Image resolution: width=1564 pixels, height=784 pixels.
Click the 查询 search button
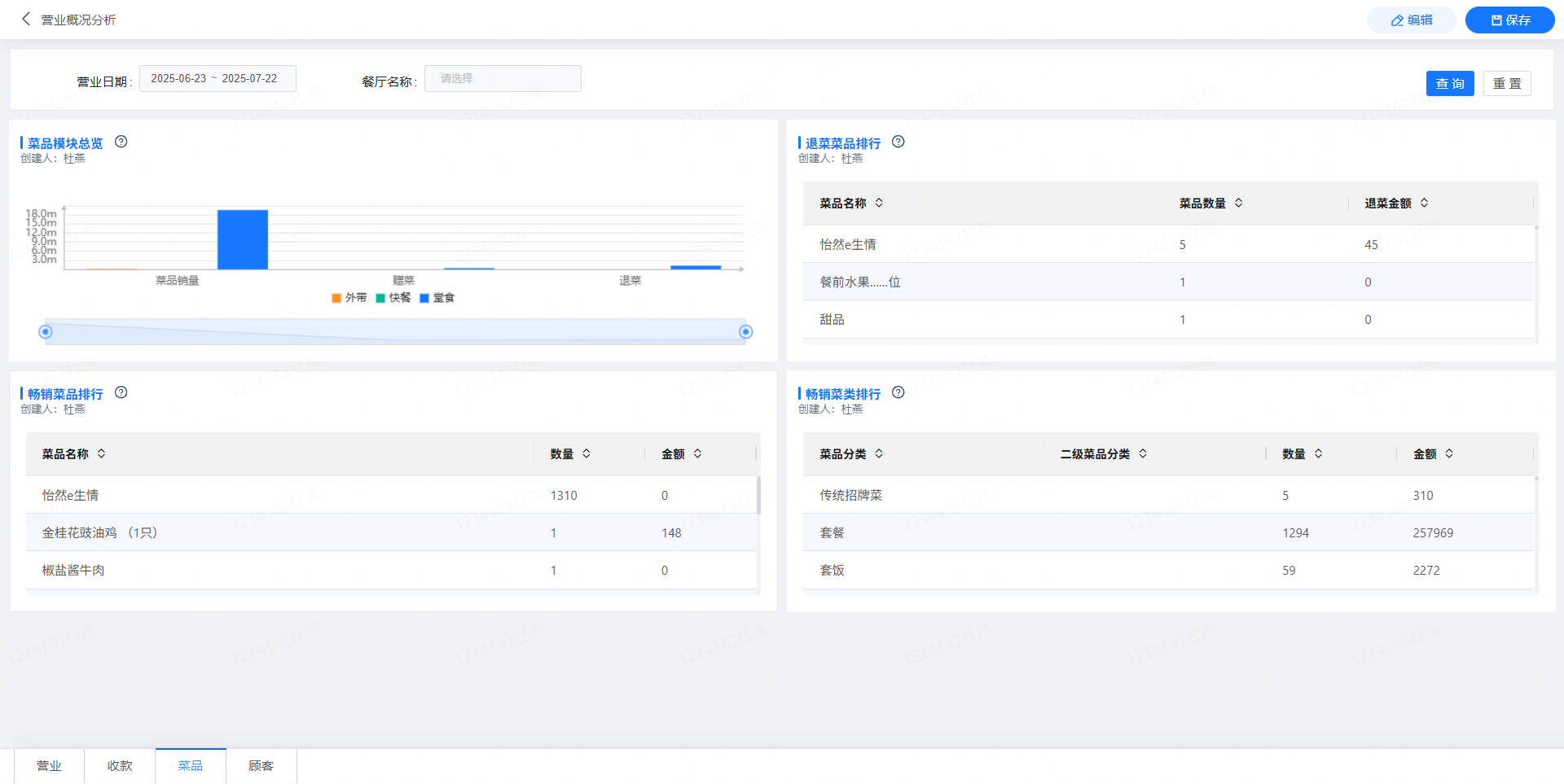pyautogui.click(x=1449, y=84)
